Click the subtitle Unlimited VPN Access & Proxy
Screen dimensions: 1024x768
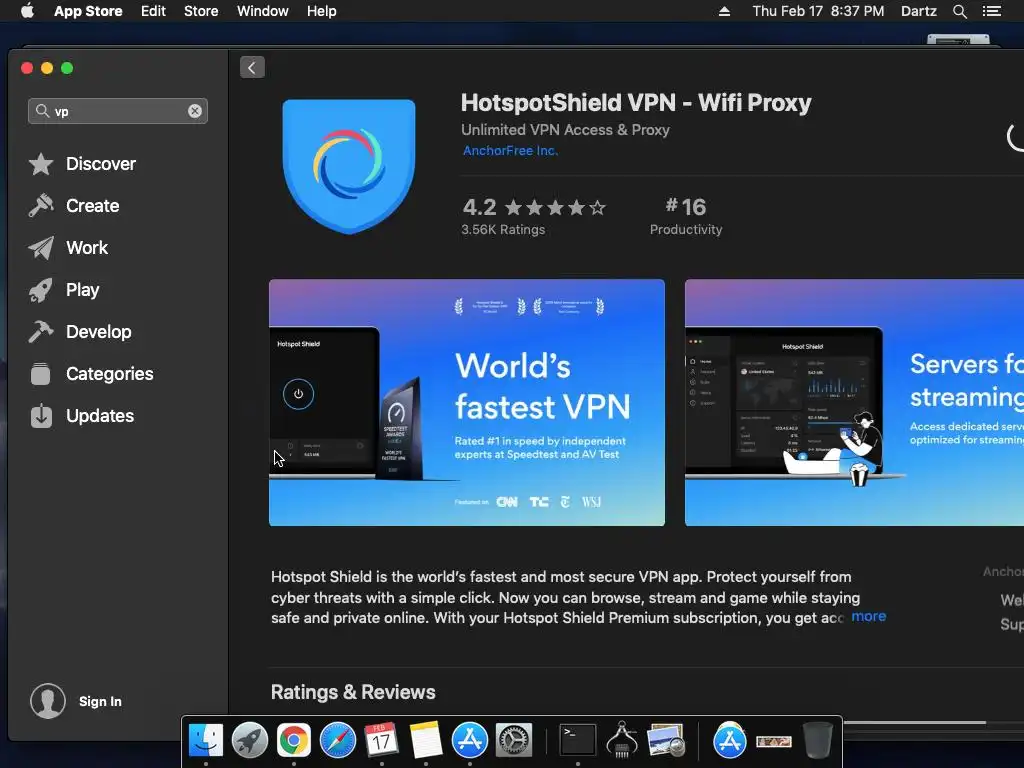point(566,130)
